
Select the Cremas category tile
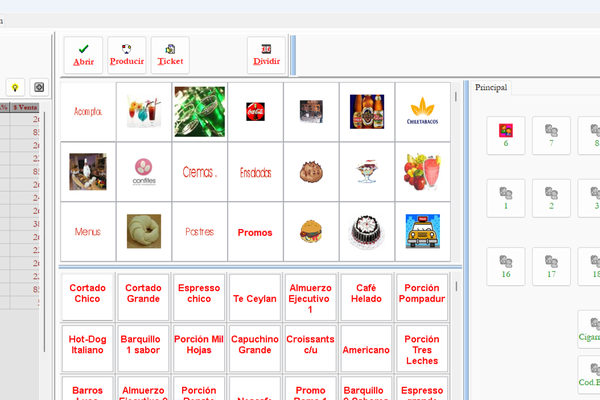pos(200,172)
